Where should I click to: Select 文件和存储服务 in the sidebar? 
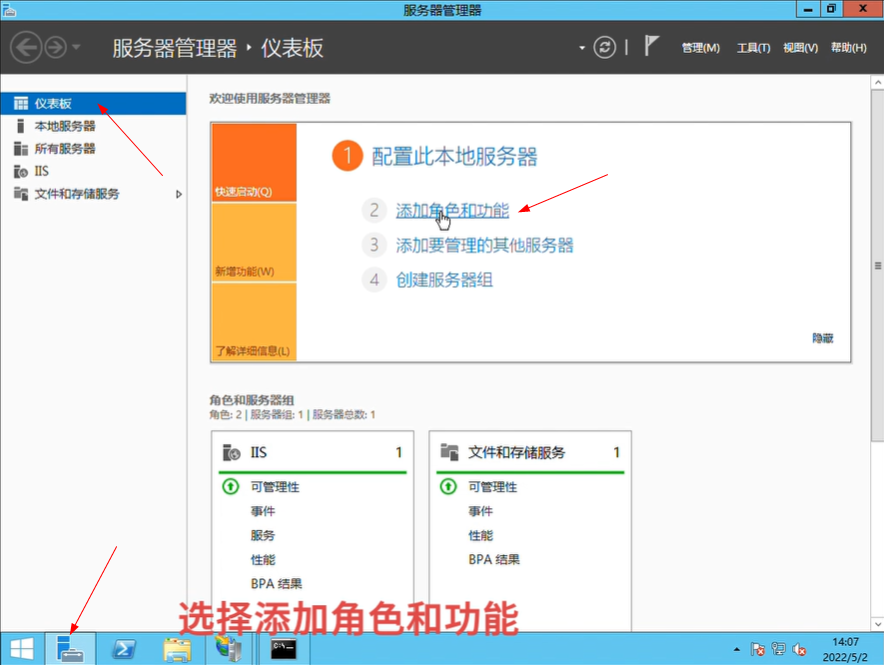click(x=93, y=194)
